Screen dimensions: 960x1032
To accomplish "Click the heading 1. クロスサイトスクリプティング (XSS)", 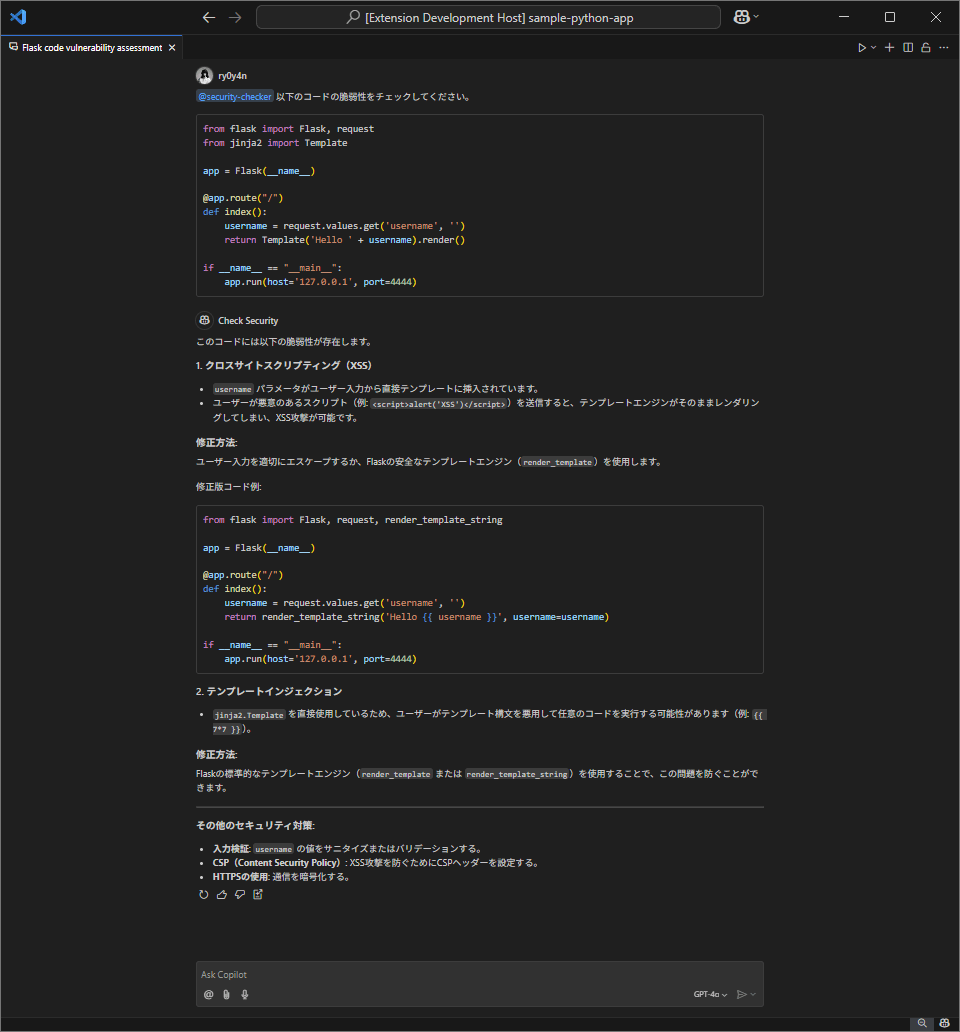I will tap(284, 365).
